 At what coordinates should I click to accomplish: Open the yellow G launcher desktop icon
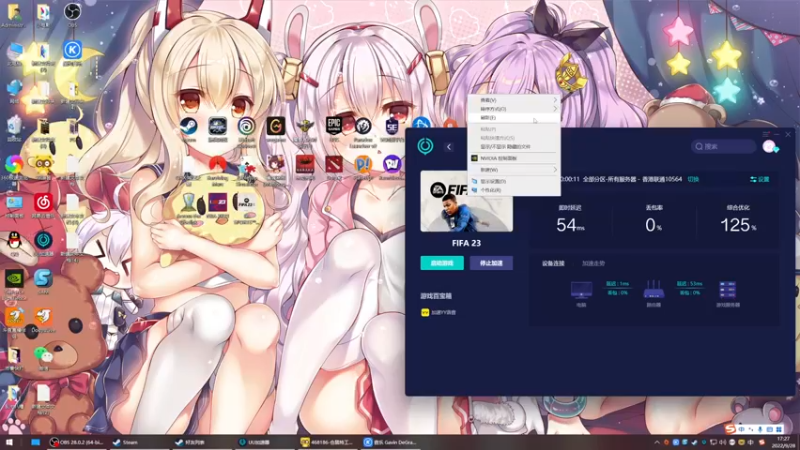point(276,126)
